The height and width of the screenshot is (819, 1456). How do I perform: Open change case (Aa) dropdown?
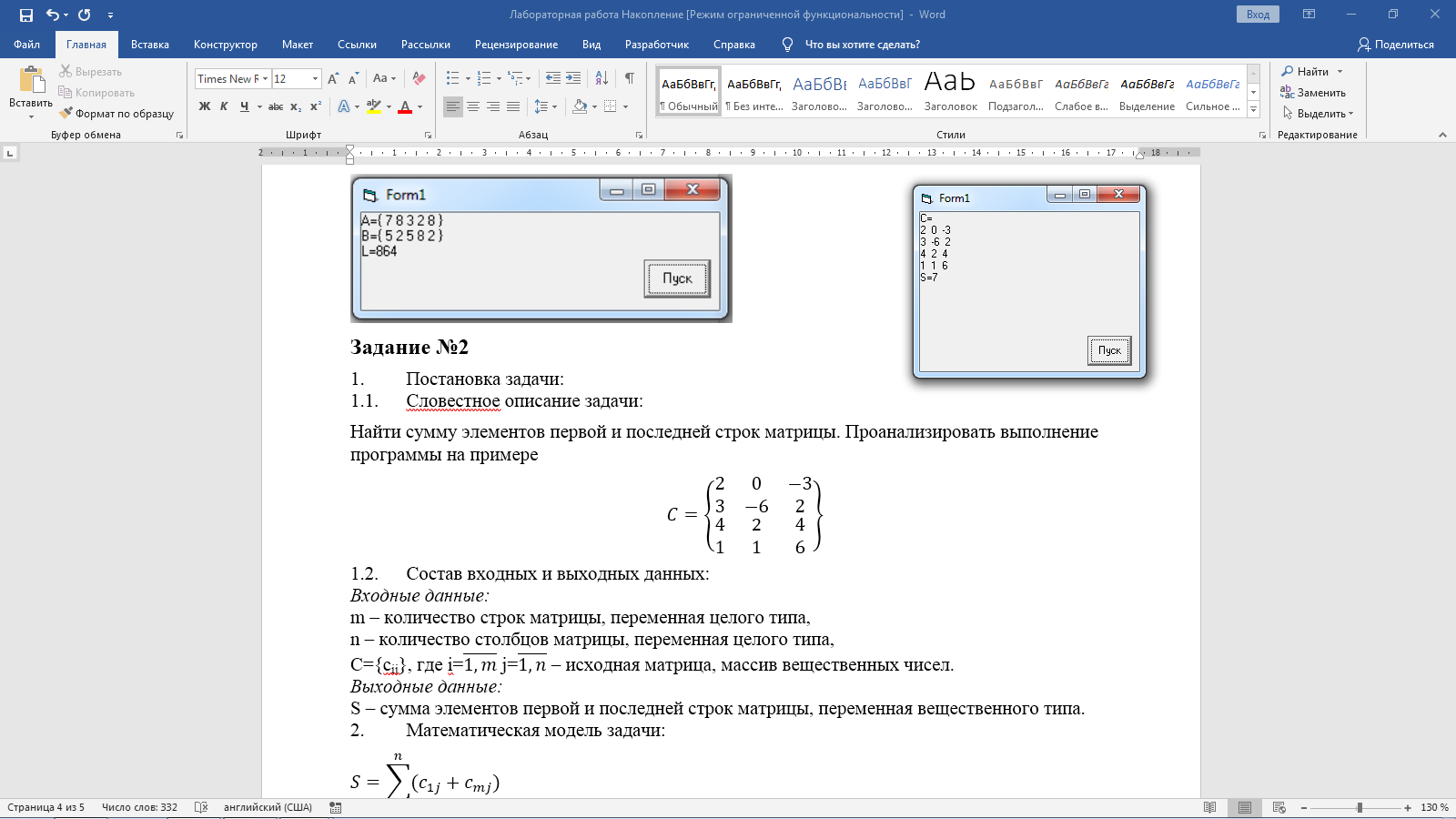[385, 78]
